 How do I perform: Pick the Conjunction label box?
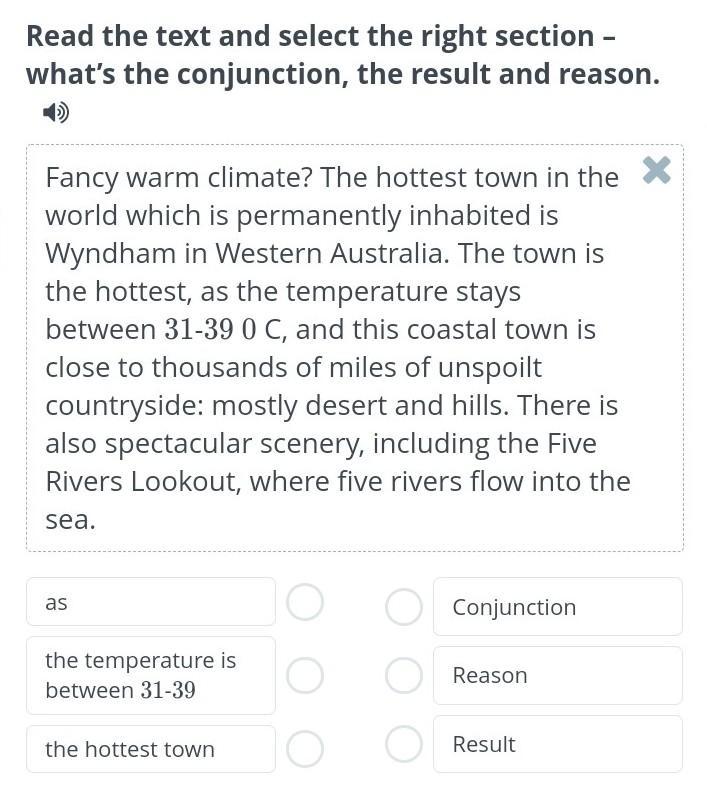[x=557, y=607]
